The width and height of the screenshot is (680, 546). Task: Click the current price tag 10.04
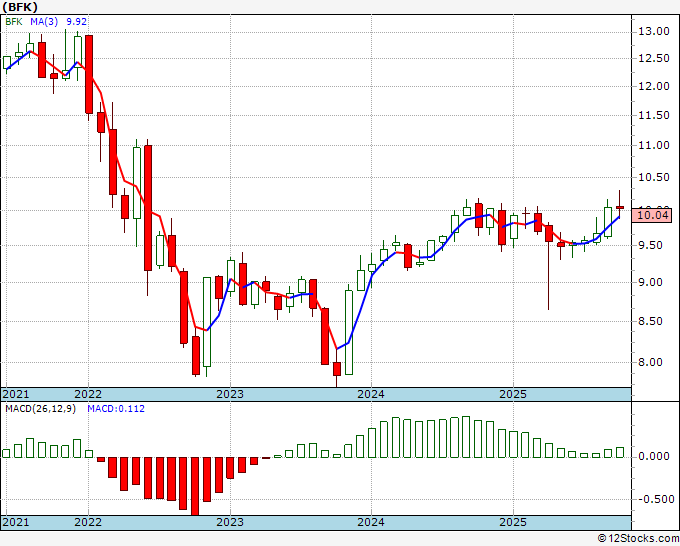(654, 215)
